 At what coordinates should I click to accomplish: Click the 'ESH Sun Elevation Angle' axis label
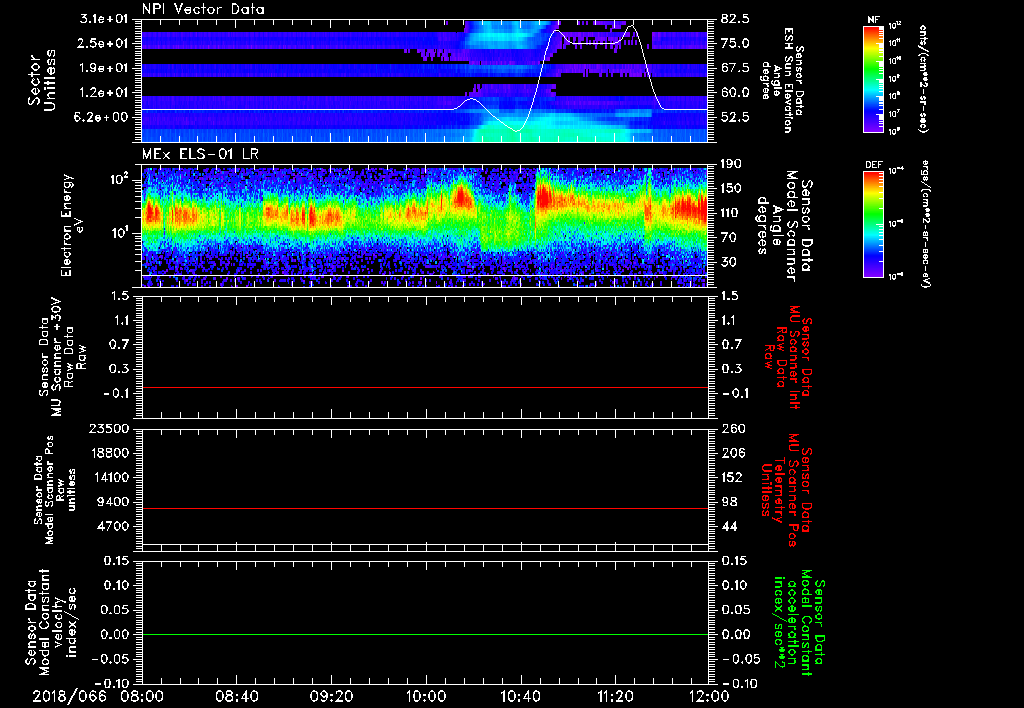pos(790,80)
